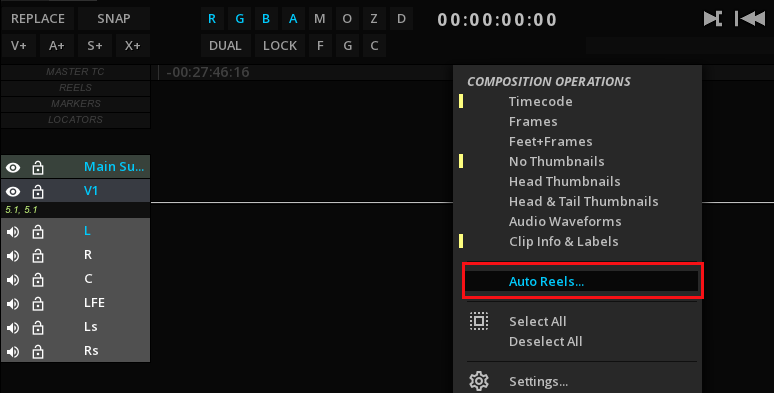Screen dimensions: 774x393
Task: Mute the C center channel speaker
Action: [x=13, y=279]
